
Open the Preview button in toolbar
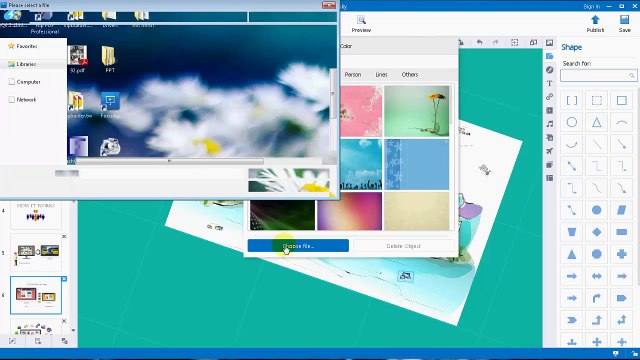click(361, 24)
